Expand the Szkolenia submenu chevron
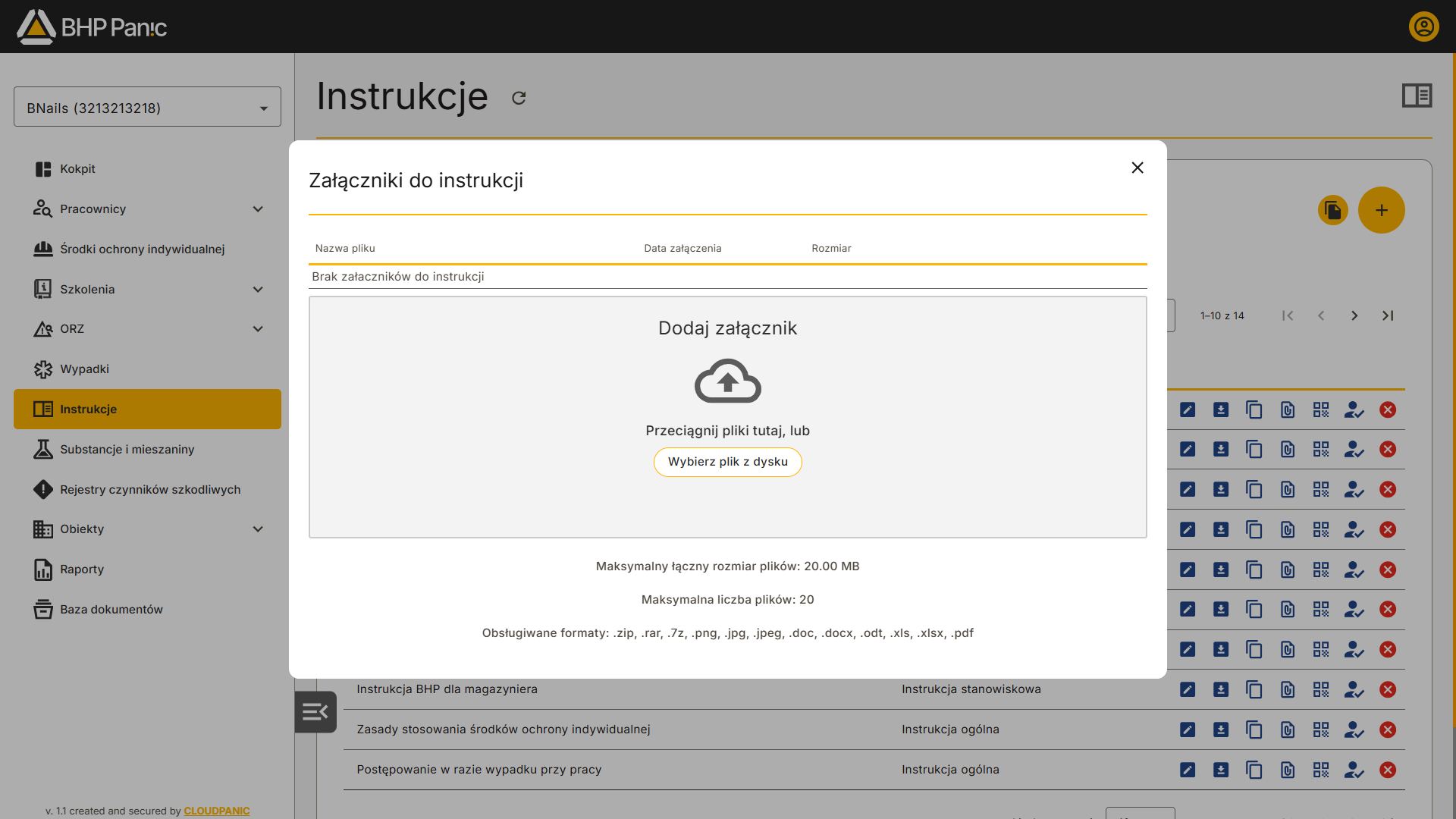 [x=258, y=290]
